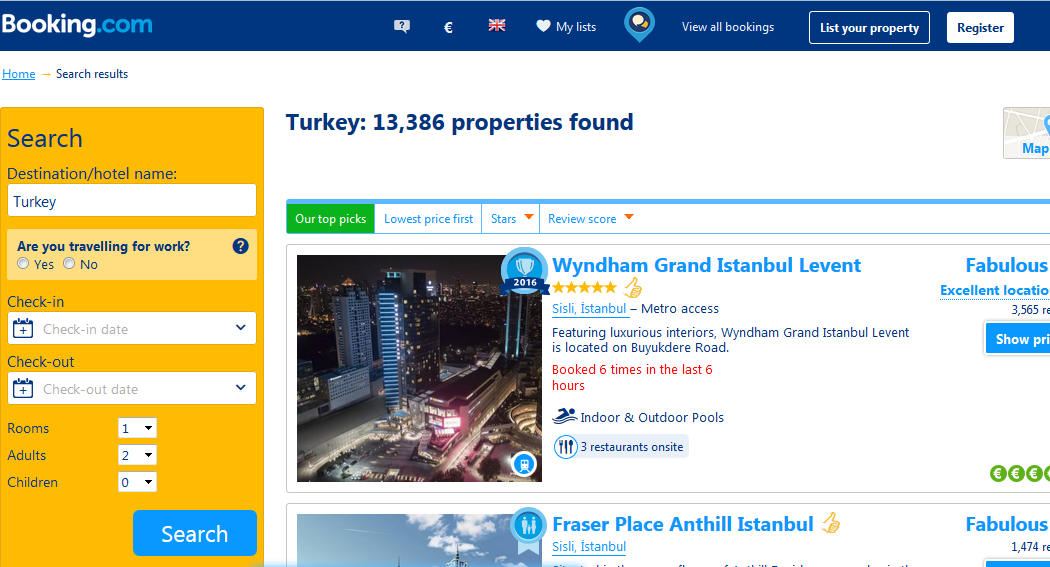Open the Check-in date dropdown
The image size is (1050, 567).
click(132, 329)
